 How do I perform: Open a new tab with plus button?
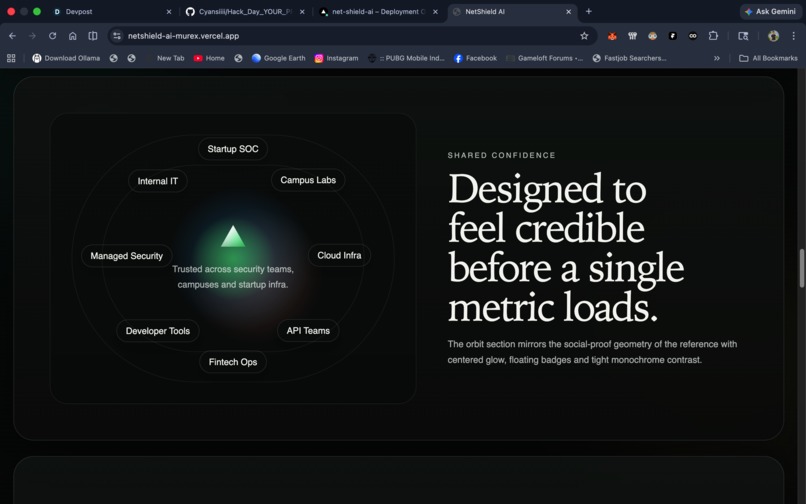pyautogui.click(x=589, y=11)
